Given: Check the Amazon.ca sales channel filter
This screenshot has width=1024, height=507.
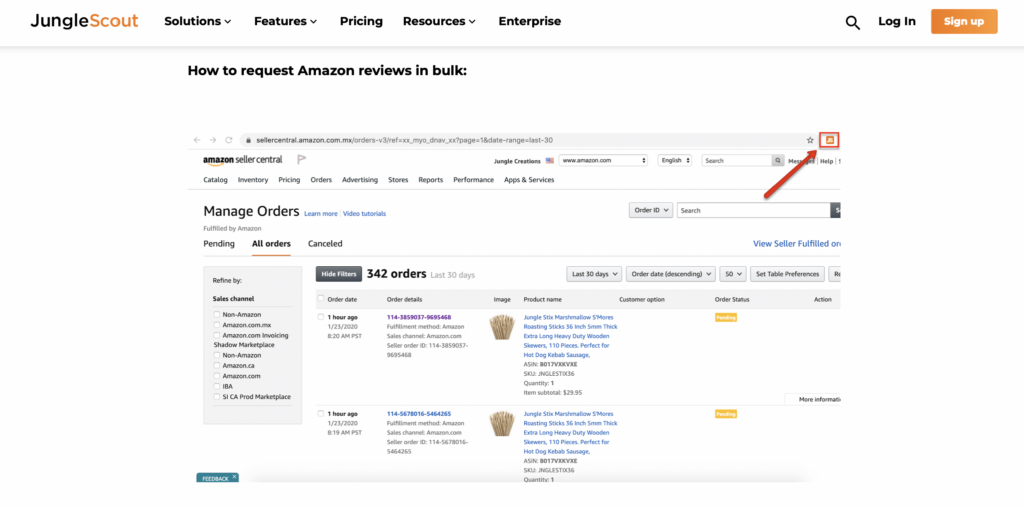Looking at the screenshot, I should coord(216,366).
